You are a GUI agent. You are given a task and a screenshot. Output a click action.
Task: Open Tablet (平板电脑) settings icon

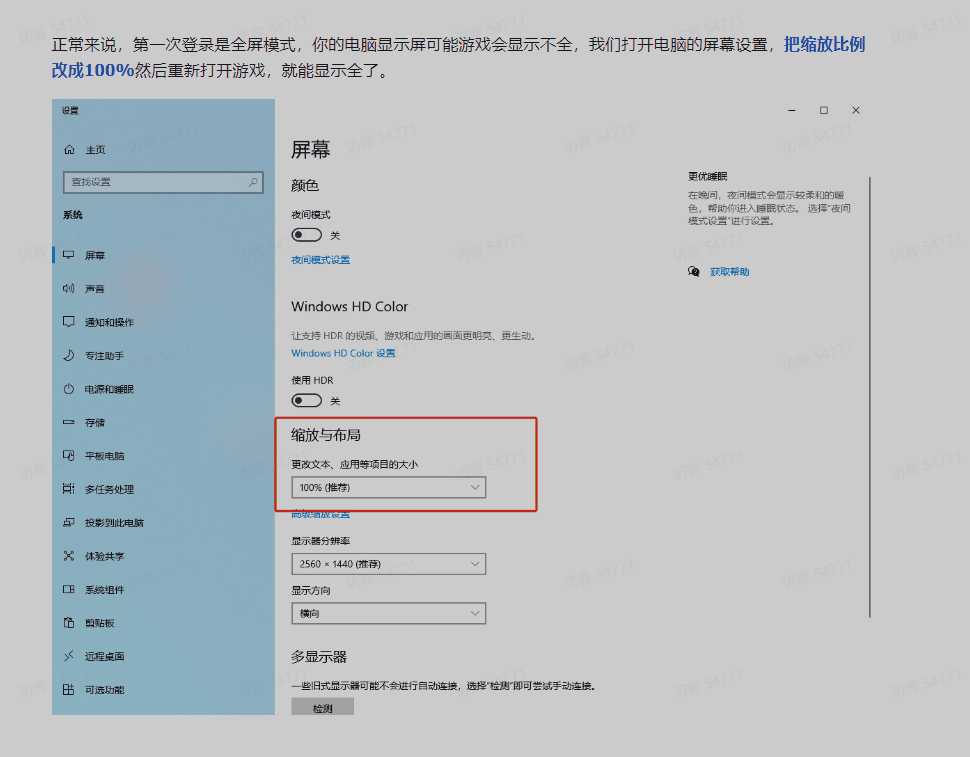pyautogui.click(x=69, y=456)
